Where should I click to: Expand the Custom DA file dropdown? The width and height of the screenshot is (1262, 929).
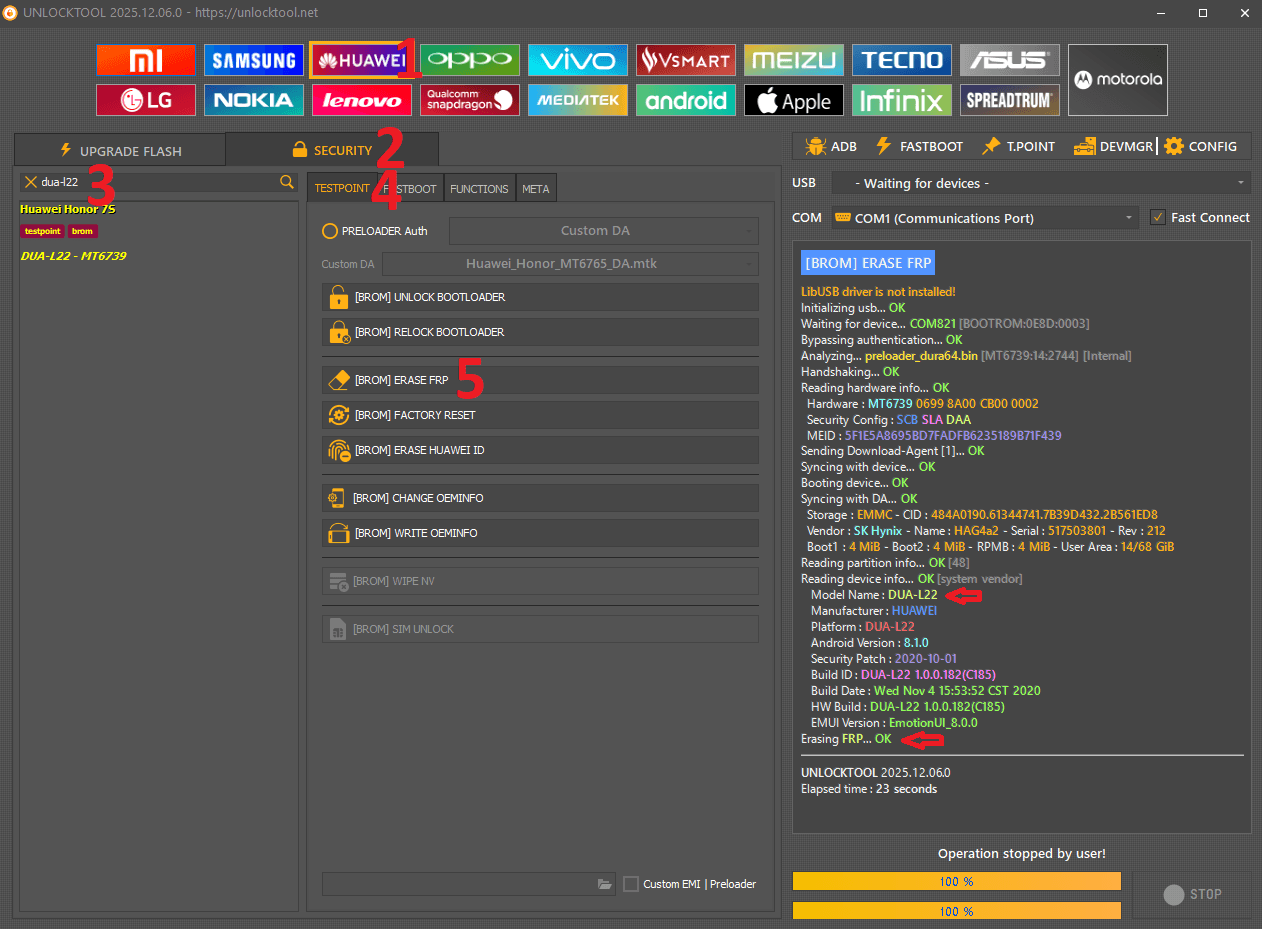pos(570,264)
